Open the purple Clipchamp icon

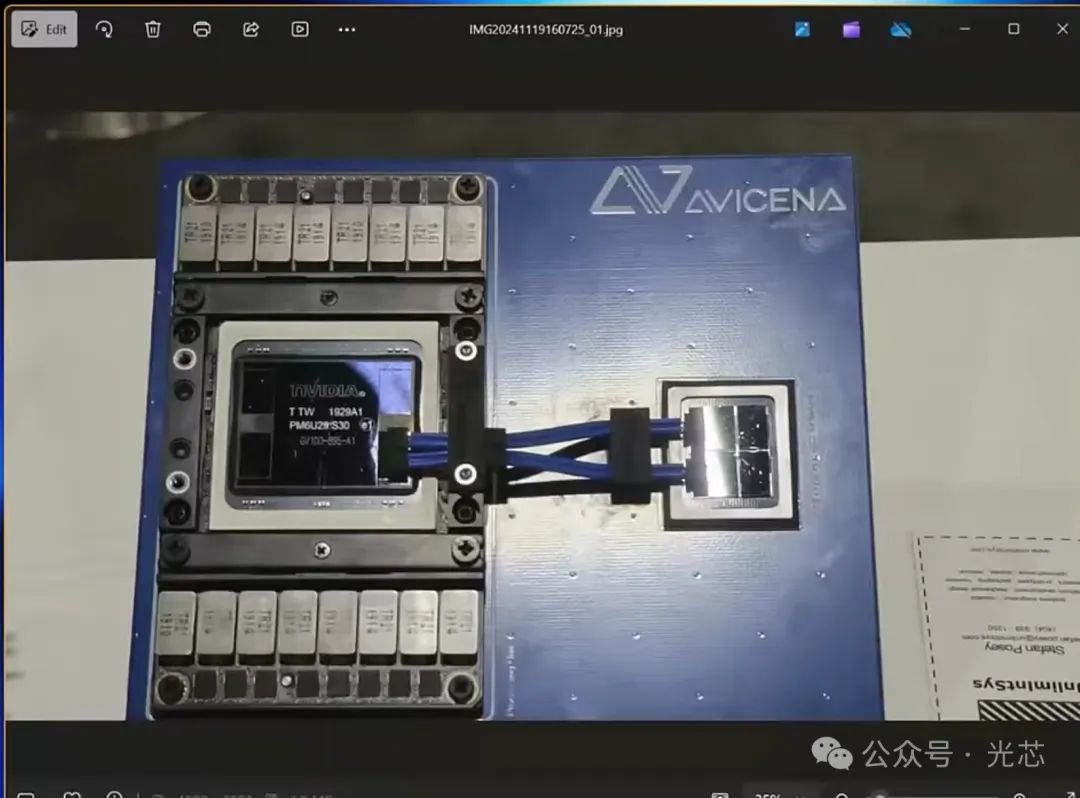[x=851, y=29]
